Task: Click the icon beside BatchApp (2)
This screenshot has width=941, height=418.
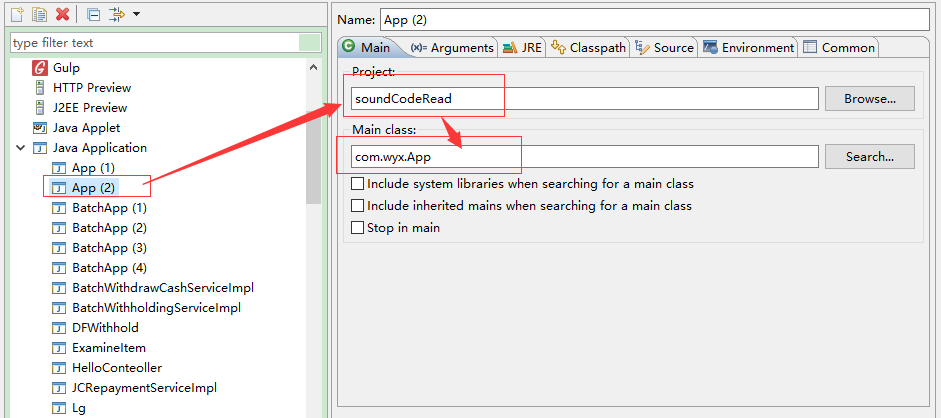Action: coord(59,228)
